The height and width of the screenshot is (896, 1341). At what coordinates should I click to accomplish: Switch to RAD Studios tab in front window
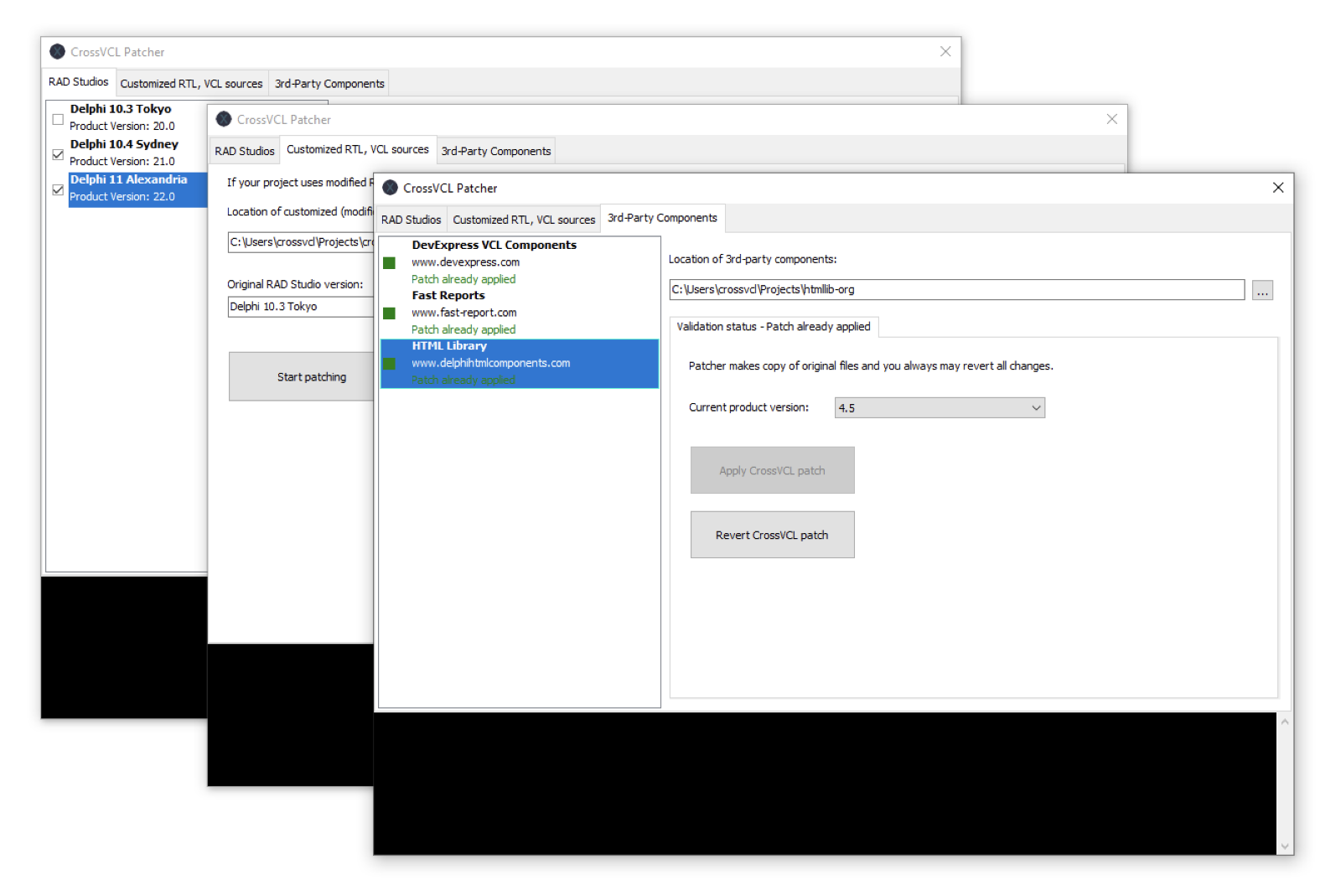point(411,220)
